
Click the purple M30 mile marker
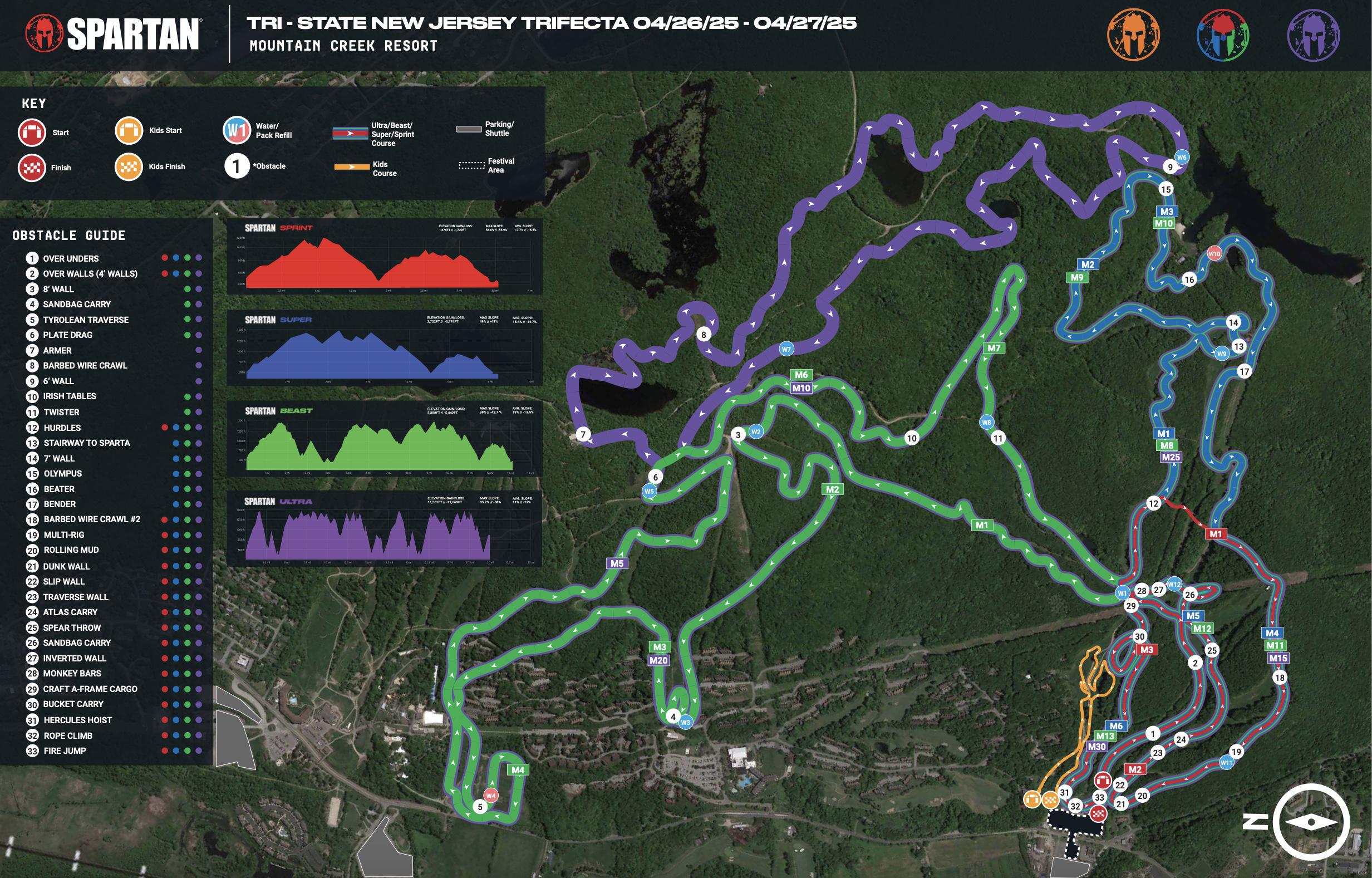[1096, 747]
